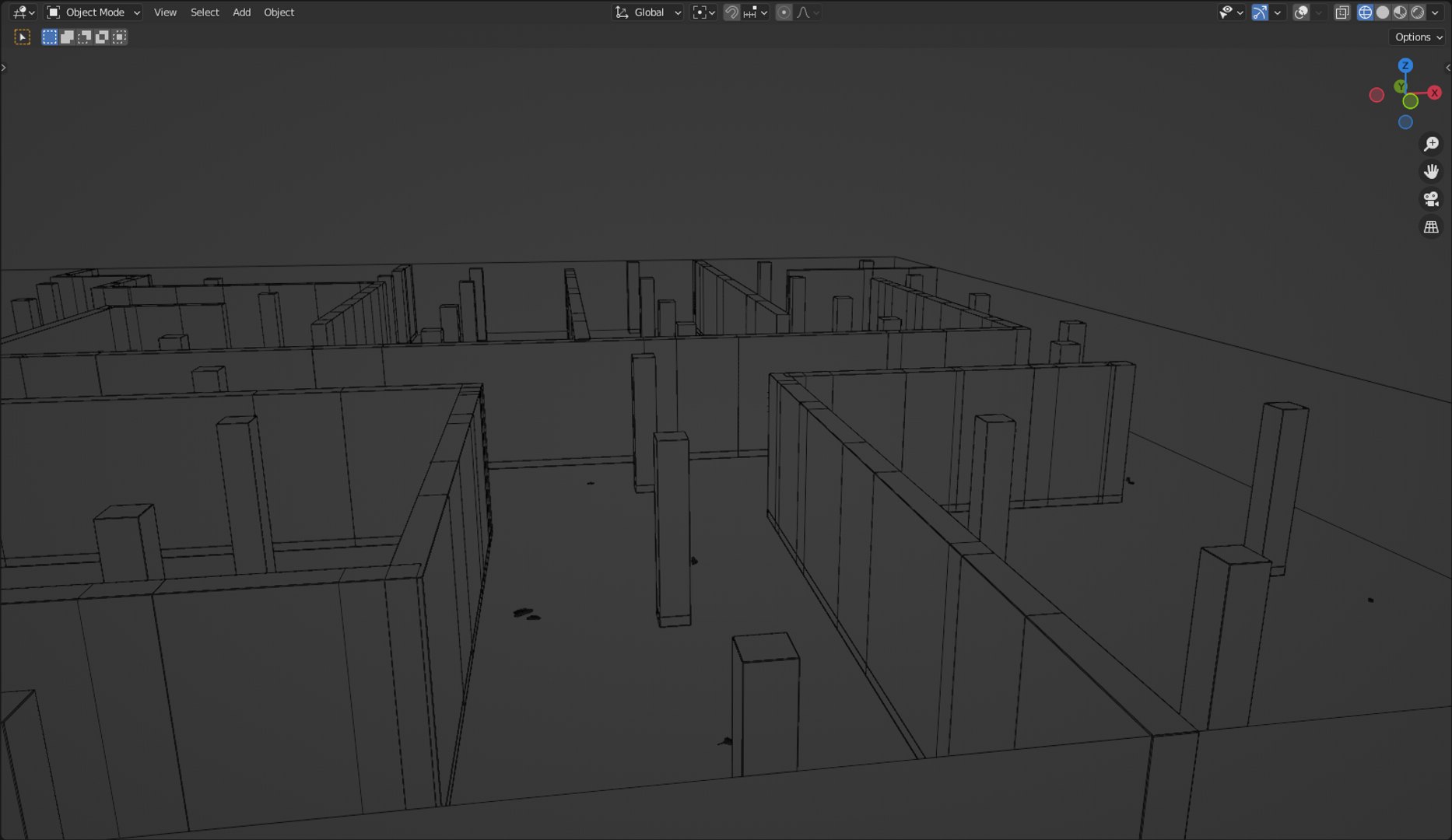
Task: Open the Object menu
Action: tap(279, 12)
